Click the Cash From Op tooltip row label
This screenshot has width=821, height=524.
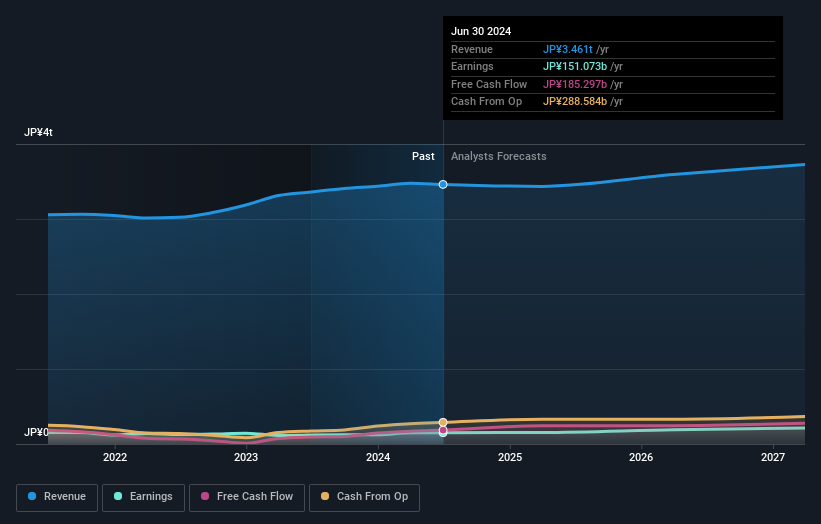(486, 102)
